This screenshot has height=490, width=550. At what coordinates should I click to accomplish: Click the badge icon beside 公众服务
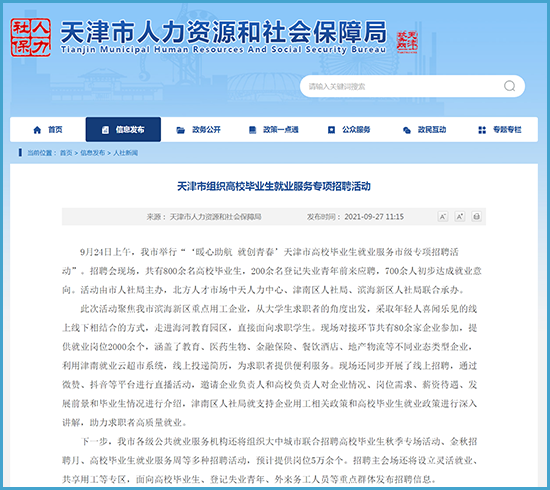click(331, 130)
